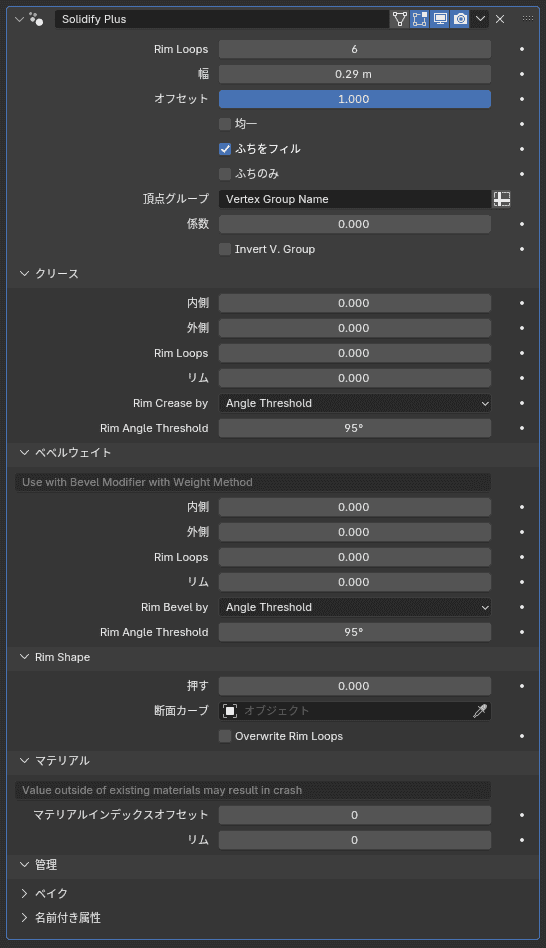
Task: Toggle viewport display monitor icon
Action: [440, 19]
